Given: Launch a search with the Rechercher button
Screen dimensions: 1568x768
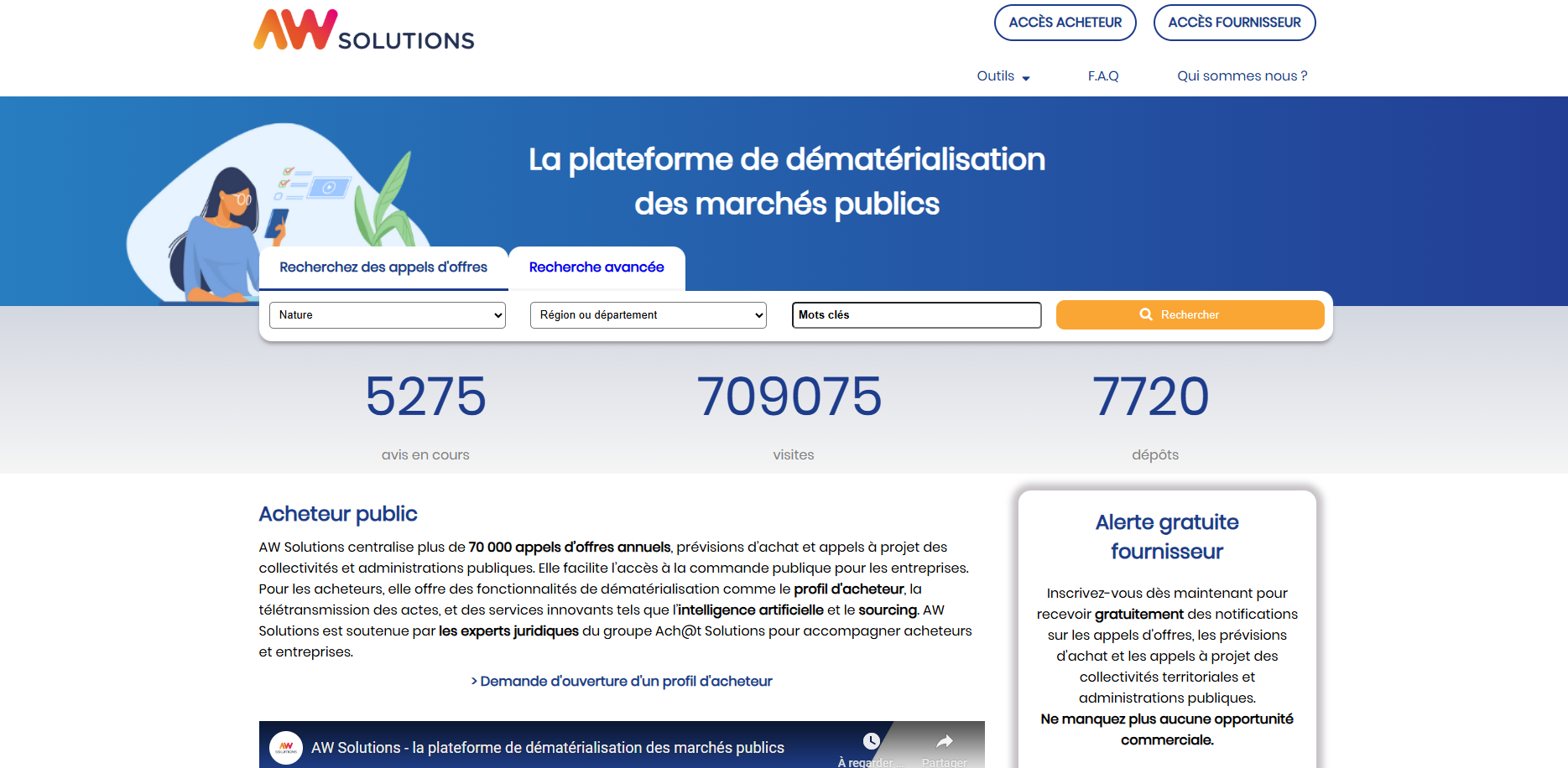Looking at the screenshot, I should 1190,314.
